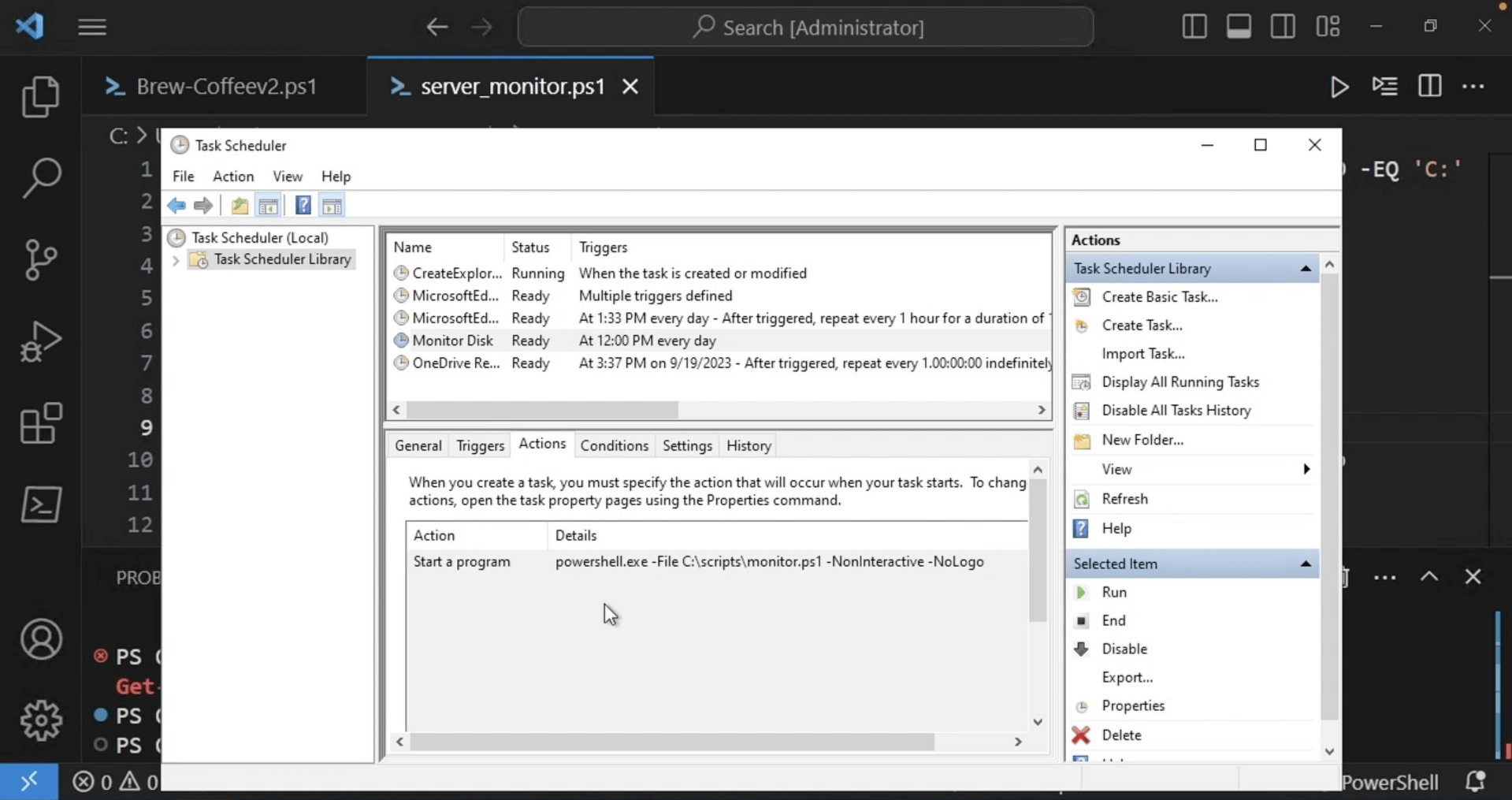Click the Task Scheduler Forward arrow icon
The height and width of the screenshot is (800, 1512).
[x=203, y=206]
